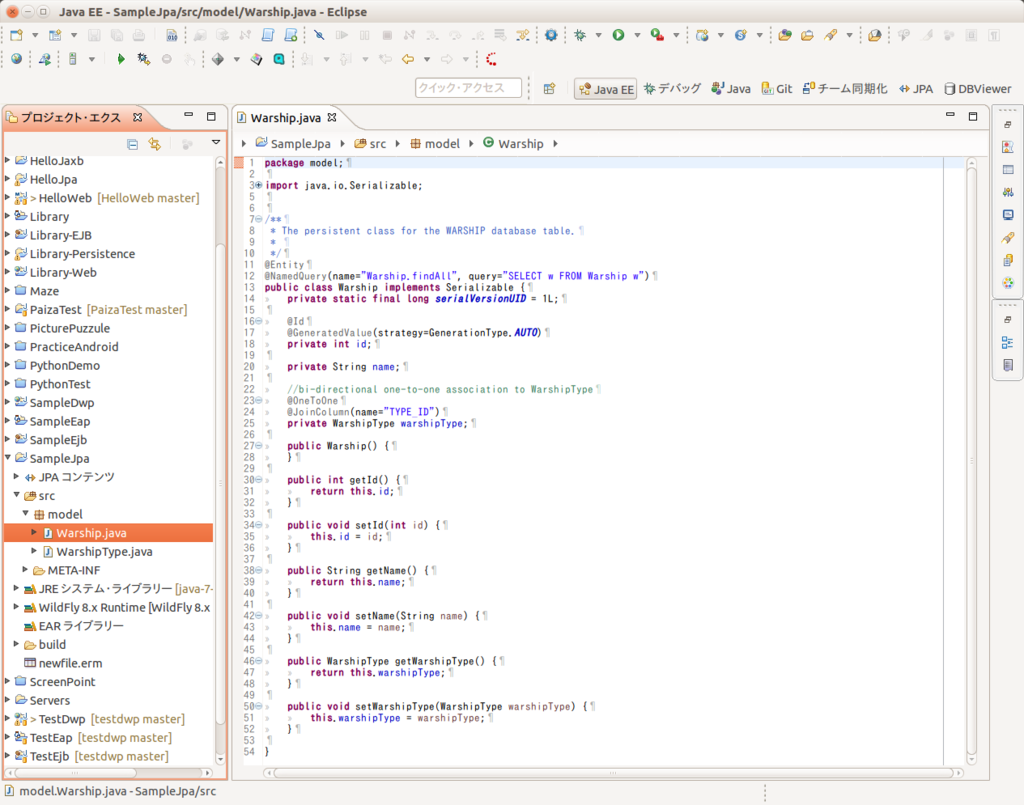Collapse the Javadoc comment fold at line 7
This screenshot has height=805, width=1024.
[x=259, y=219]
